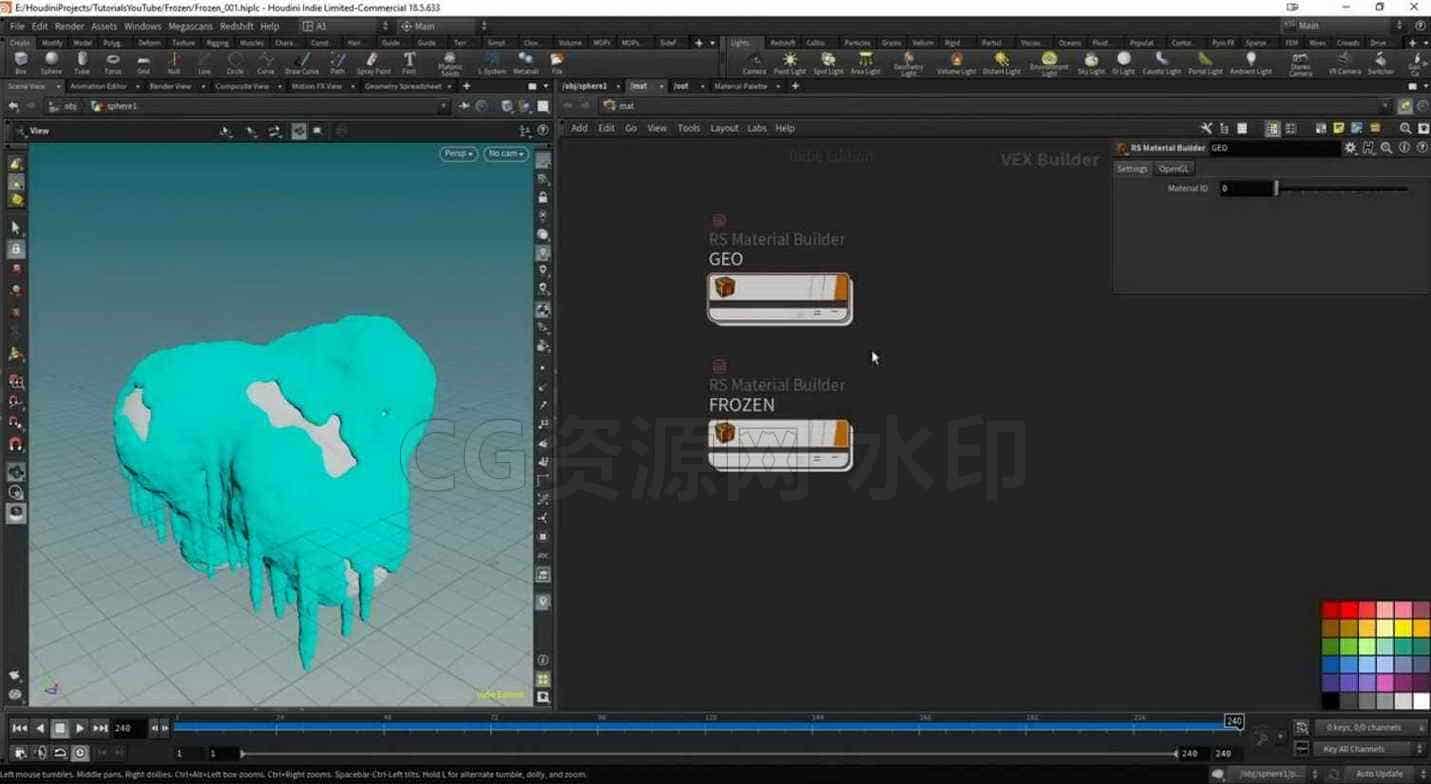Open the Auto Update dropdown
The width and height of the screenshot is (1431, 784).
[x=1386, y=774]
